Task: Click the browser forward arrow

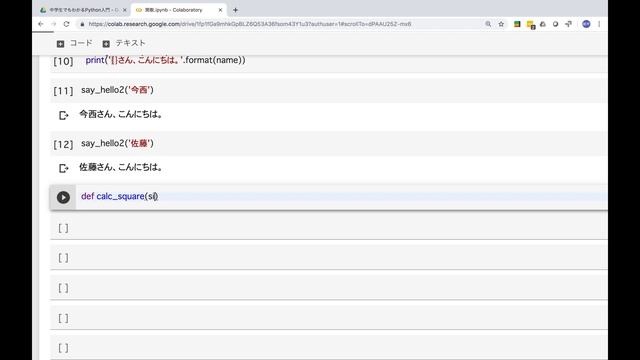Action: point(53,24)
